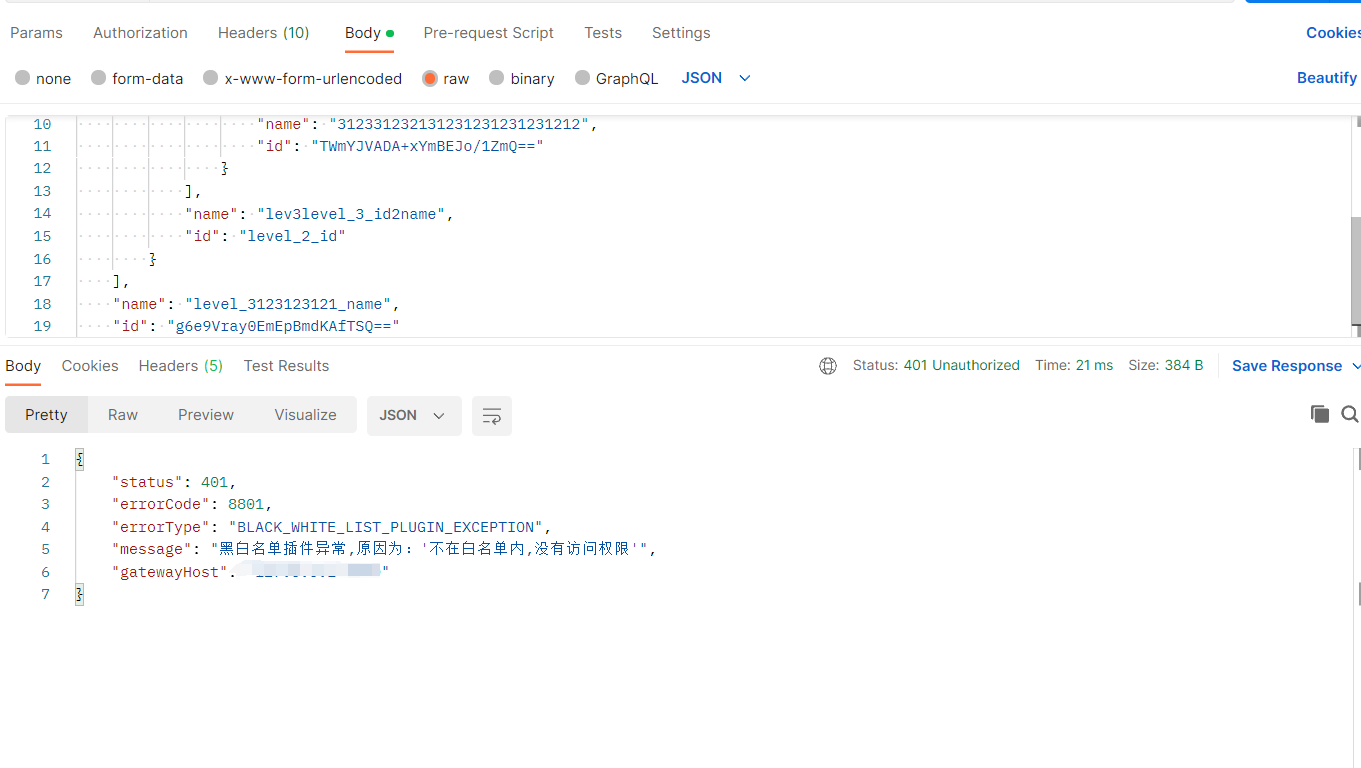Select x-www-form-urlencoded radio option
Image resolution: width=1361 pixels, height=768 pixels.
pyautogui.click(x=210, y=78)
